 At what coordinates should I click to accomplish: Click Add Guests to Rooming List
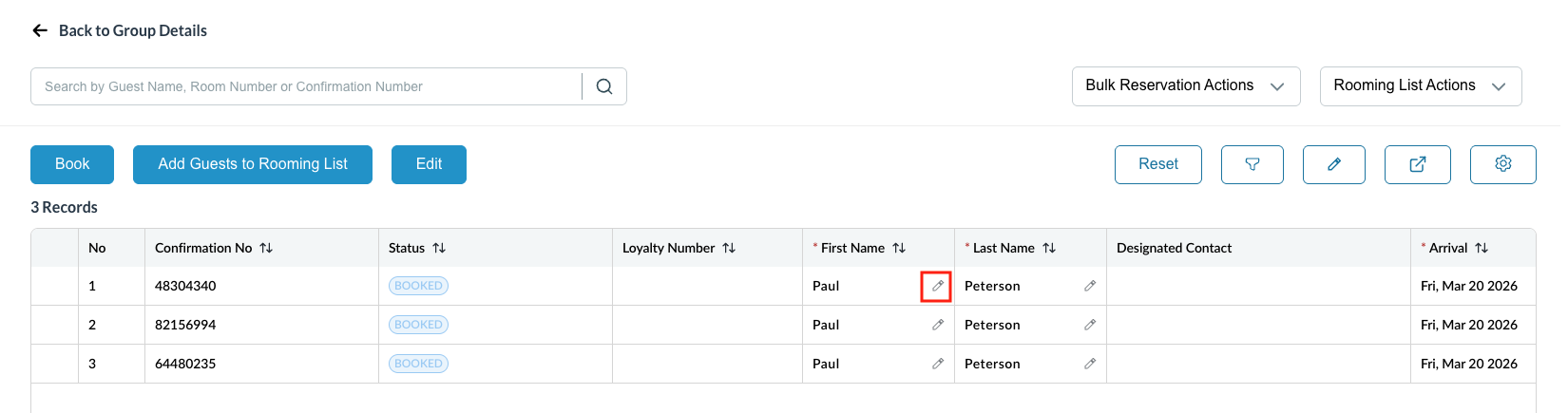coord(253,164)
